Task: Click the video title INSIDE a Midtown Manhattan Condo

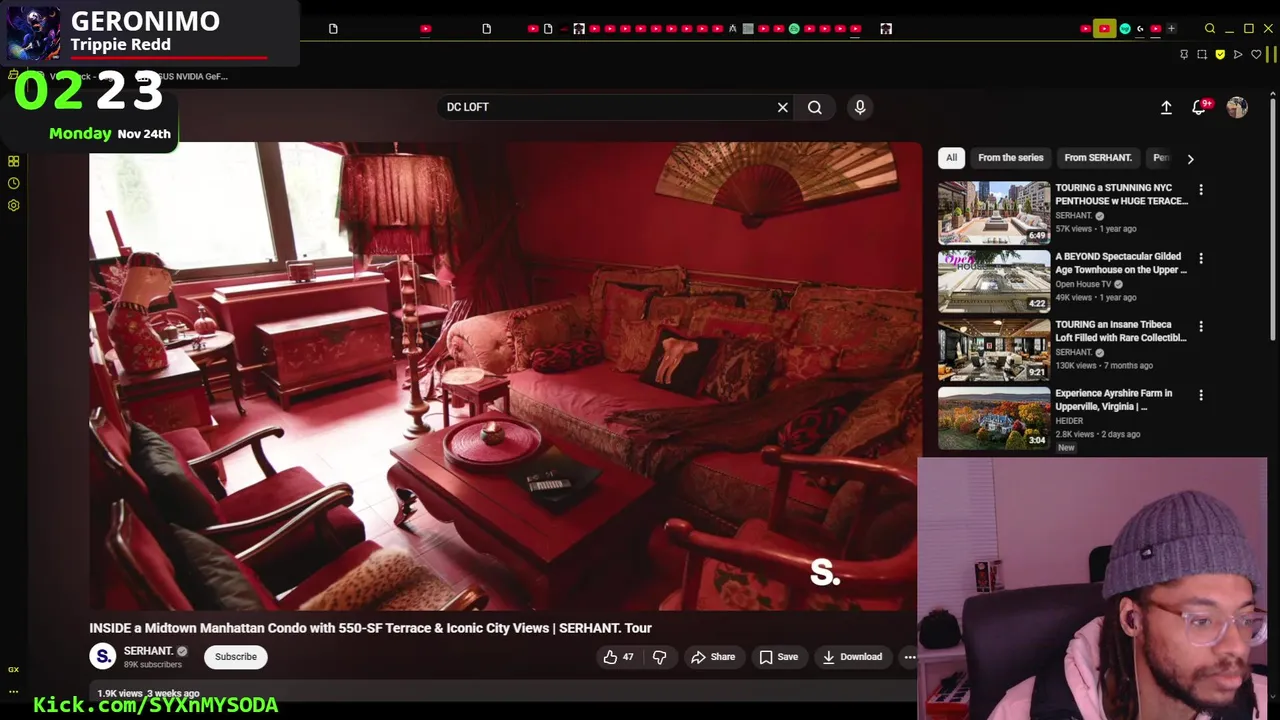Action: click(370, 628)
